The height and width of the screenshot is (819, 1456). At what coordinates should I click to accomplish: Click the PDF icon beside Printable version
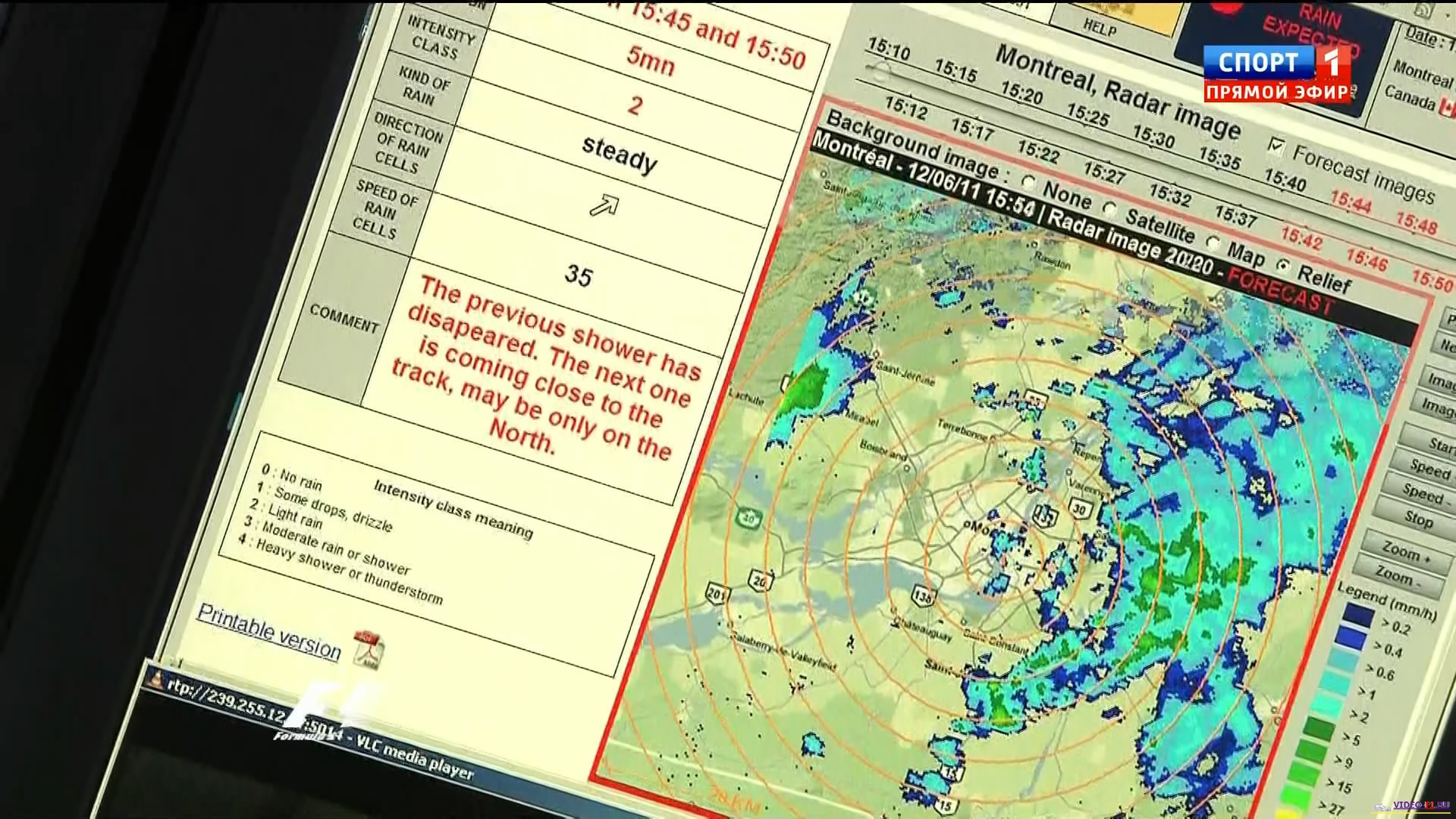369,650
